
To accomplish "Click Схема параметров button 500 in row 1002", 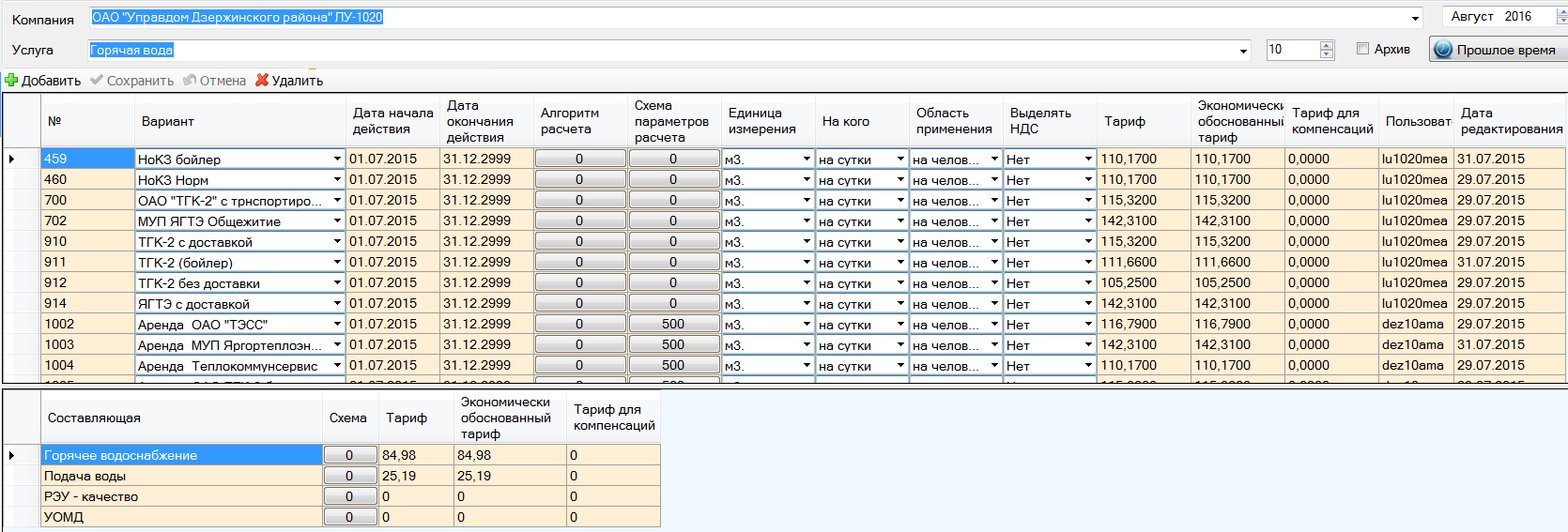I will coord(673,325).
